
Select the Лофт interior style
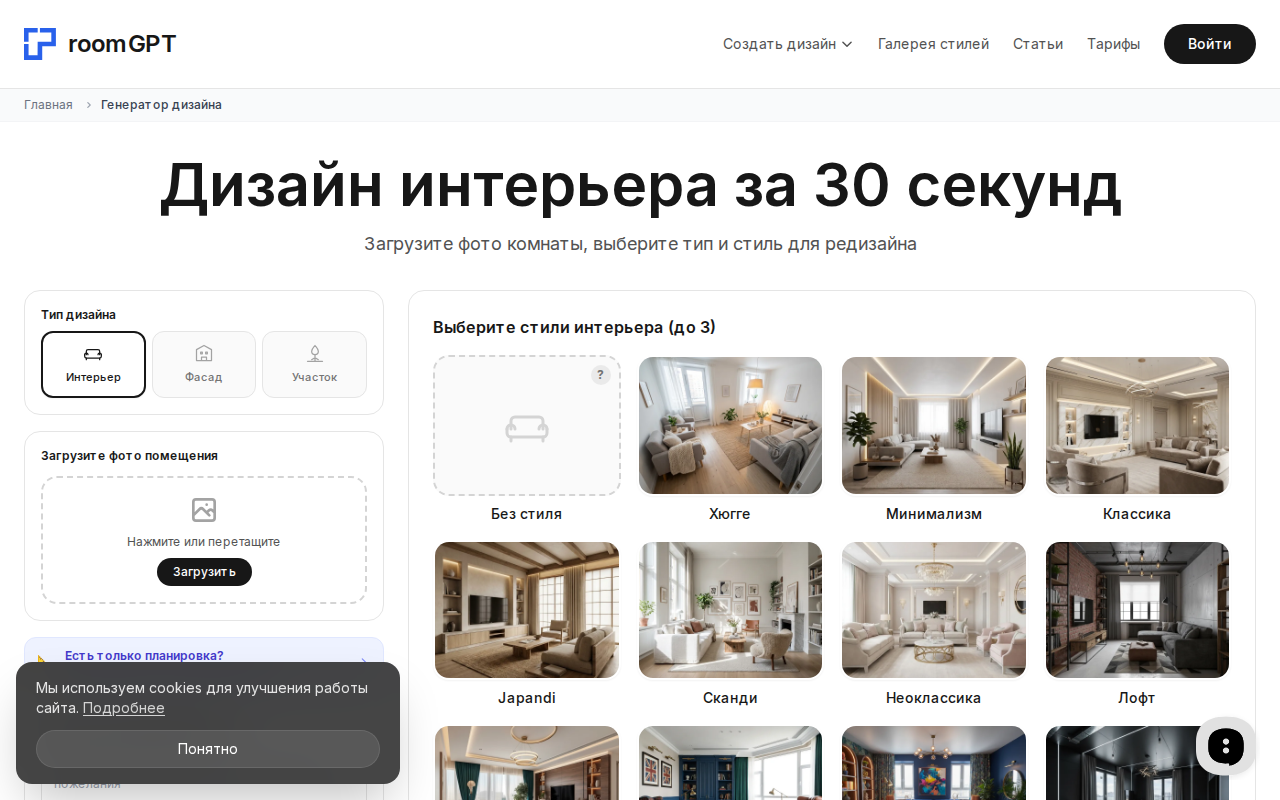pyautogui.click(x=1137, y=610)
